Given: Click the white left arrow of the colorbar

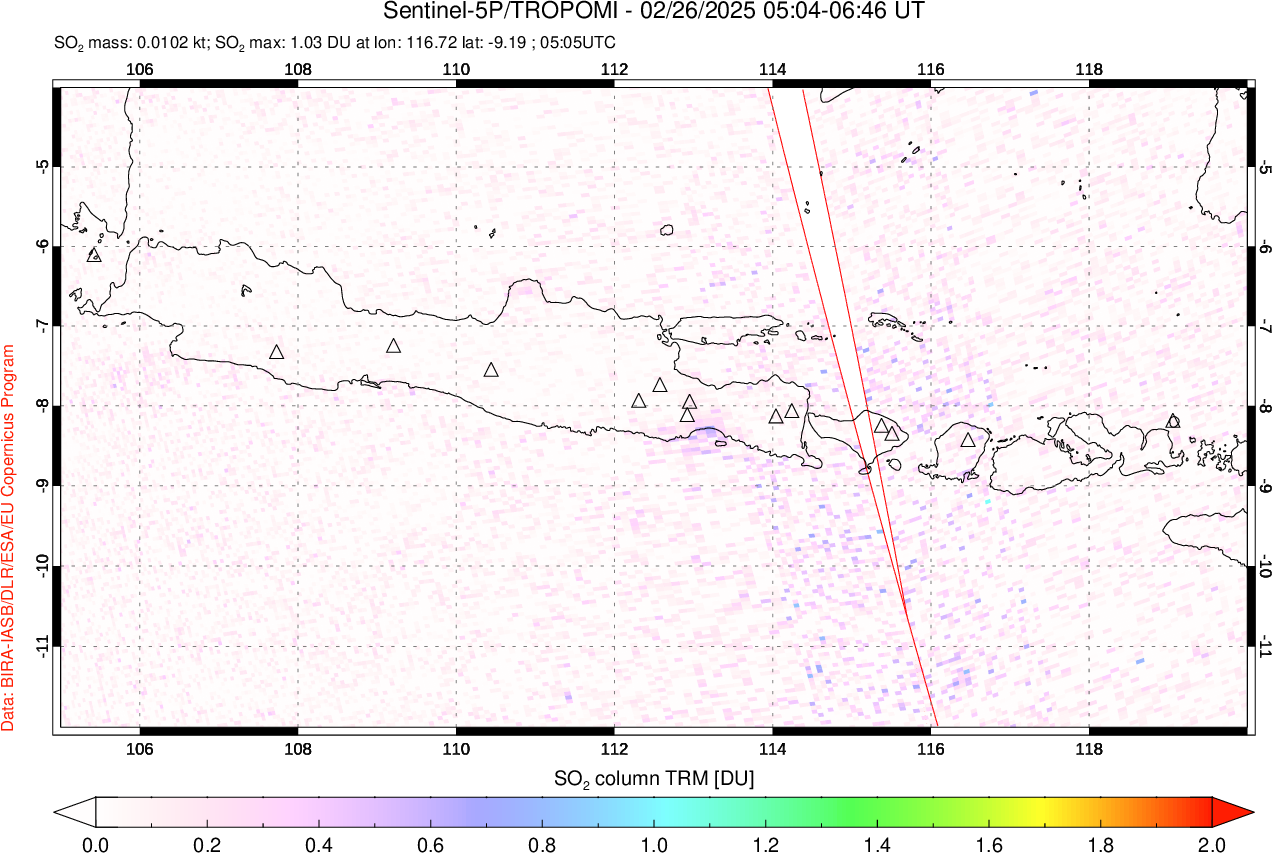Looking at the screenshot, I should 75,811.
